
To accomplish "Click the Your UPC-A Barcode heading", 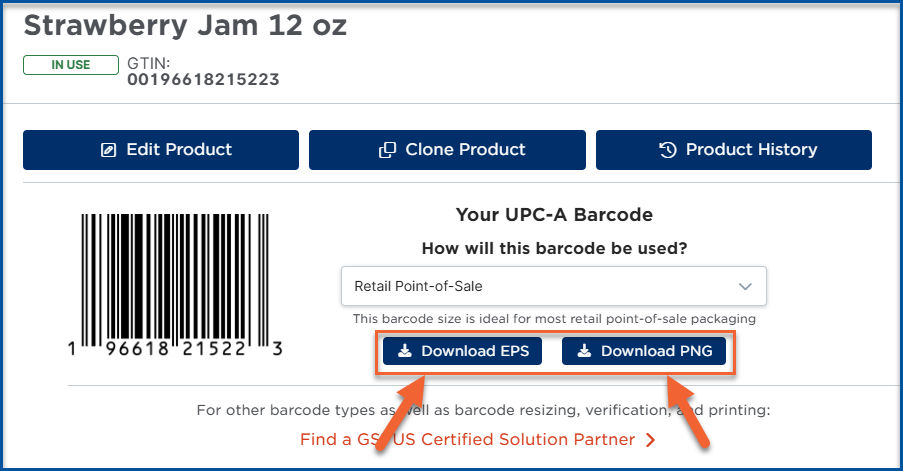I will click(x=554, y=215).
